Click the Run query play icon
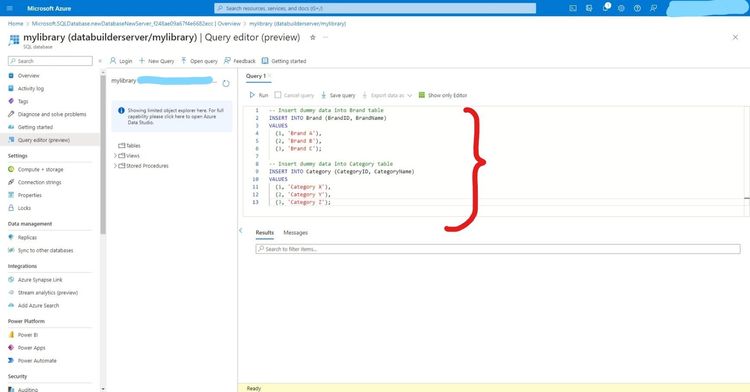Viewport: 750px width, 392px height. [x=252, y=95]
